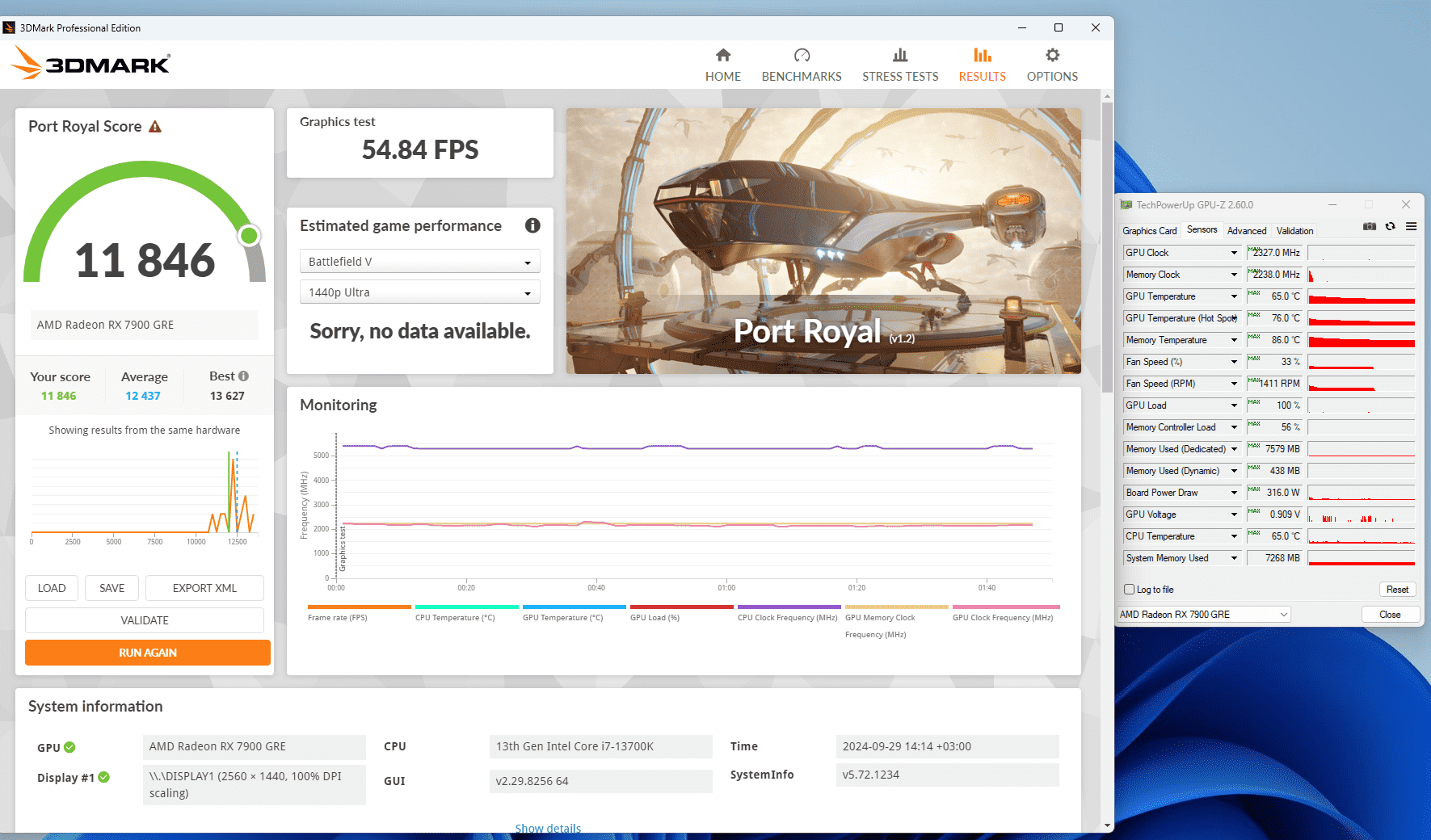Click the GPU-Z refresh icon
The width and height of the screenshot is (1431, 840).
1390,227
